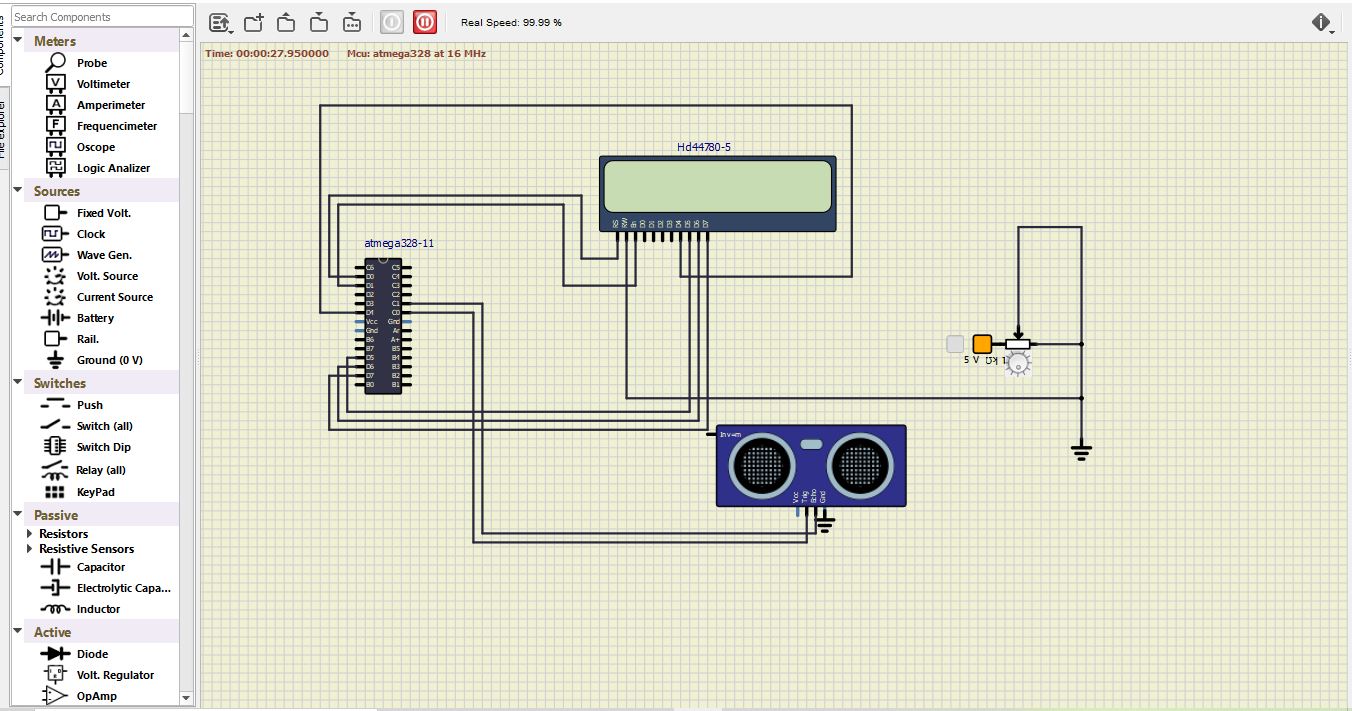The width and height of the screenshot is (1352, 711).
Task: Click the red power-off simulation button
Action: click(424, 21)
